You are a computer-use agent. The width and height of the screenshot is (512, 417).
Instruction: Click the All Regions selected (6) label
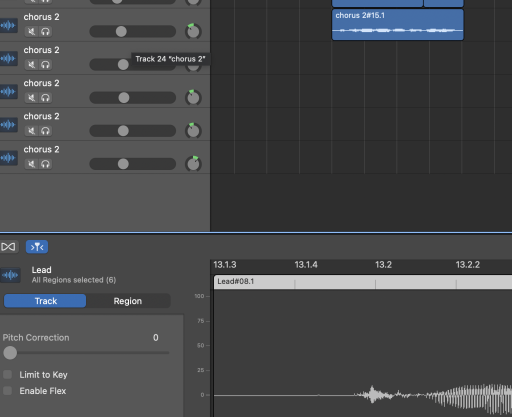pyautogui.click(x=74, y=280)
